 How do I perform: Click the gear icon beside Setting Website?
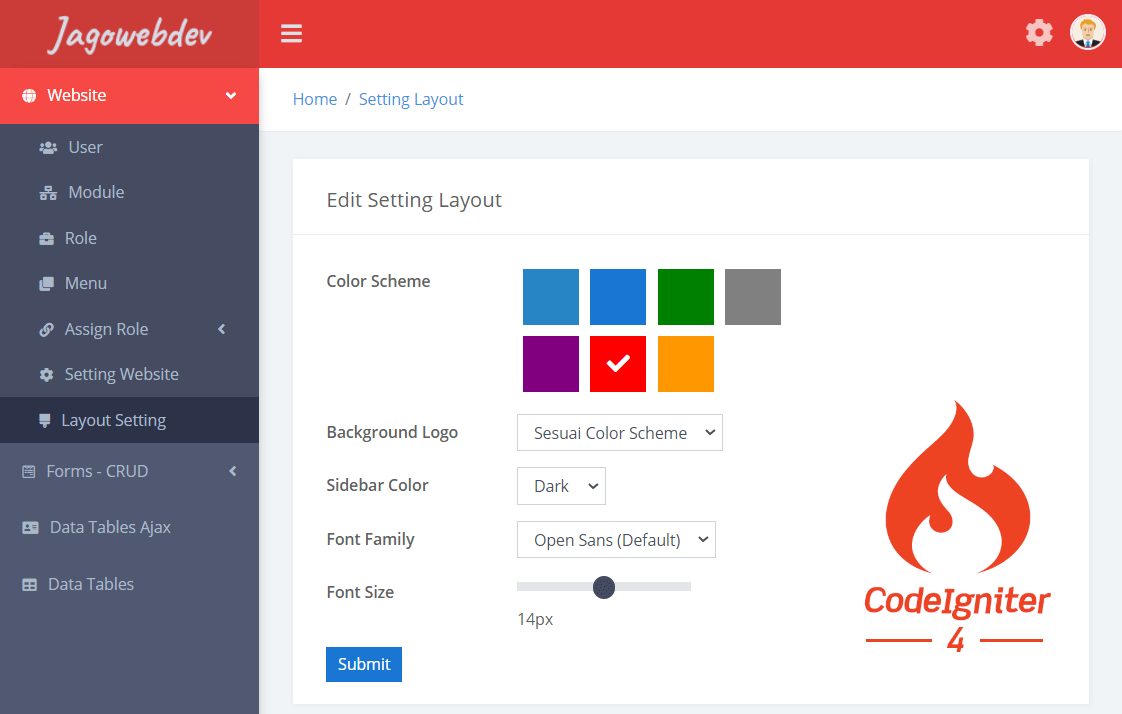click(47, 375)
